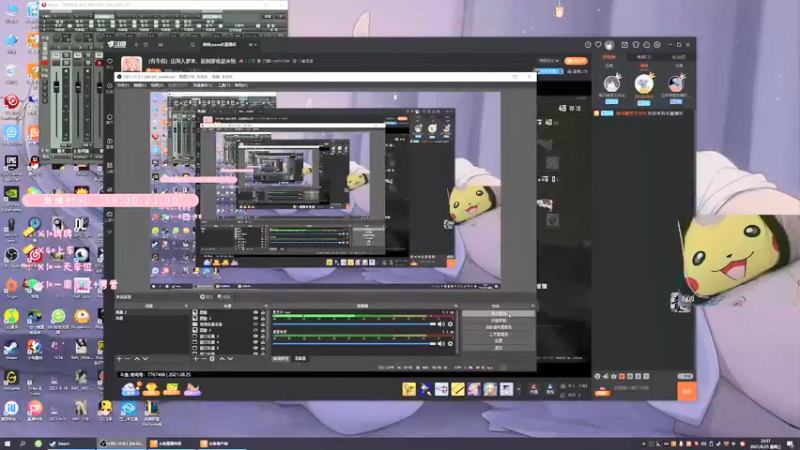Mute the second mixer audio channel
Viewport: 800px width, 450px height.
441,343
